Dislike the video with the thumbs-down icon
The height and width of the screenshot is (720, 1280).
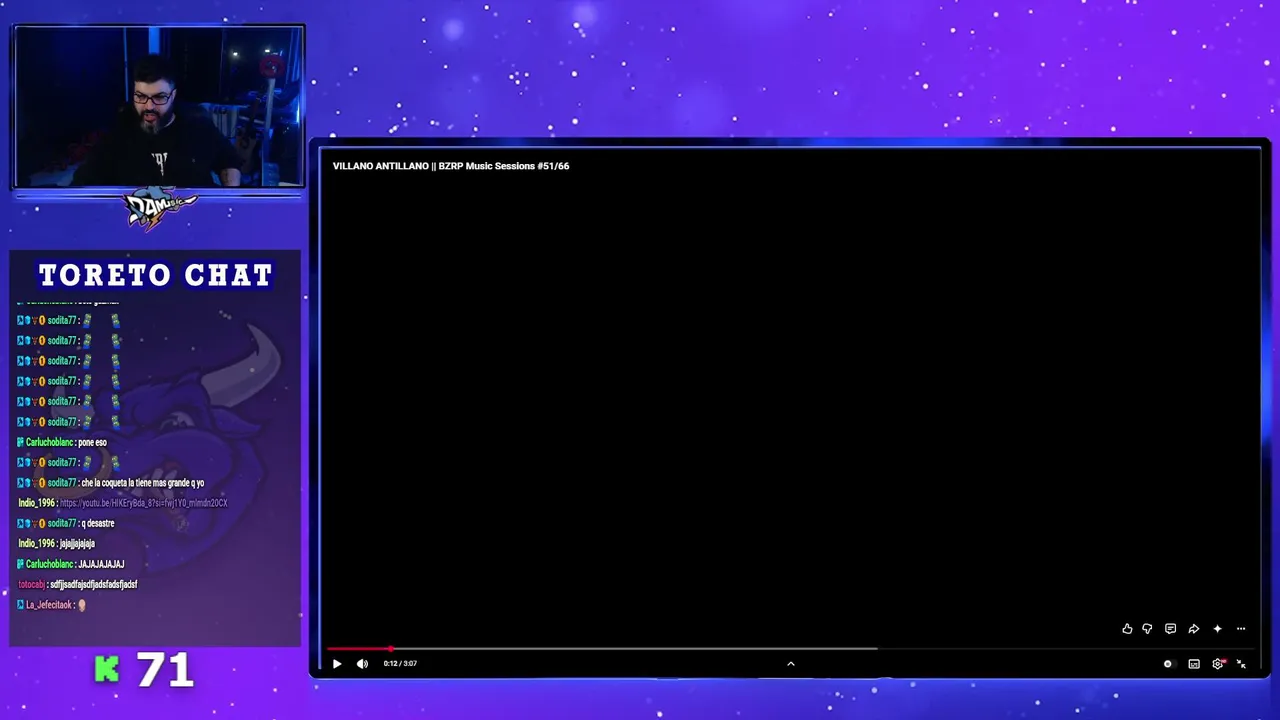1147,629
